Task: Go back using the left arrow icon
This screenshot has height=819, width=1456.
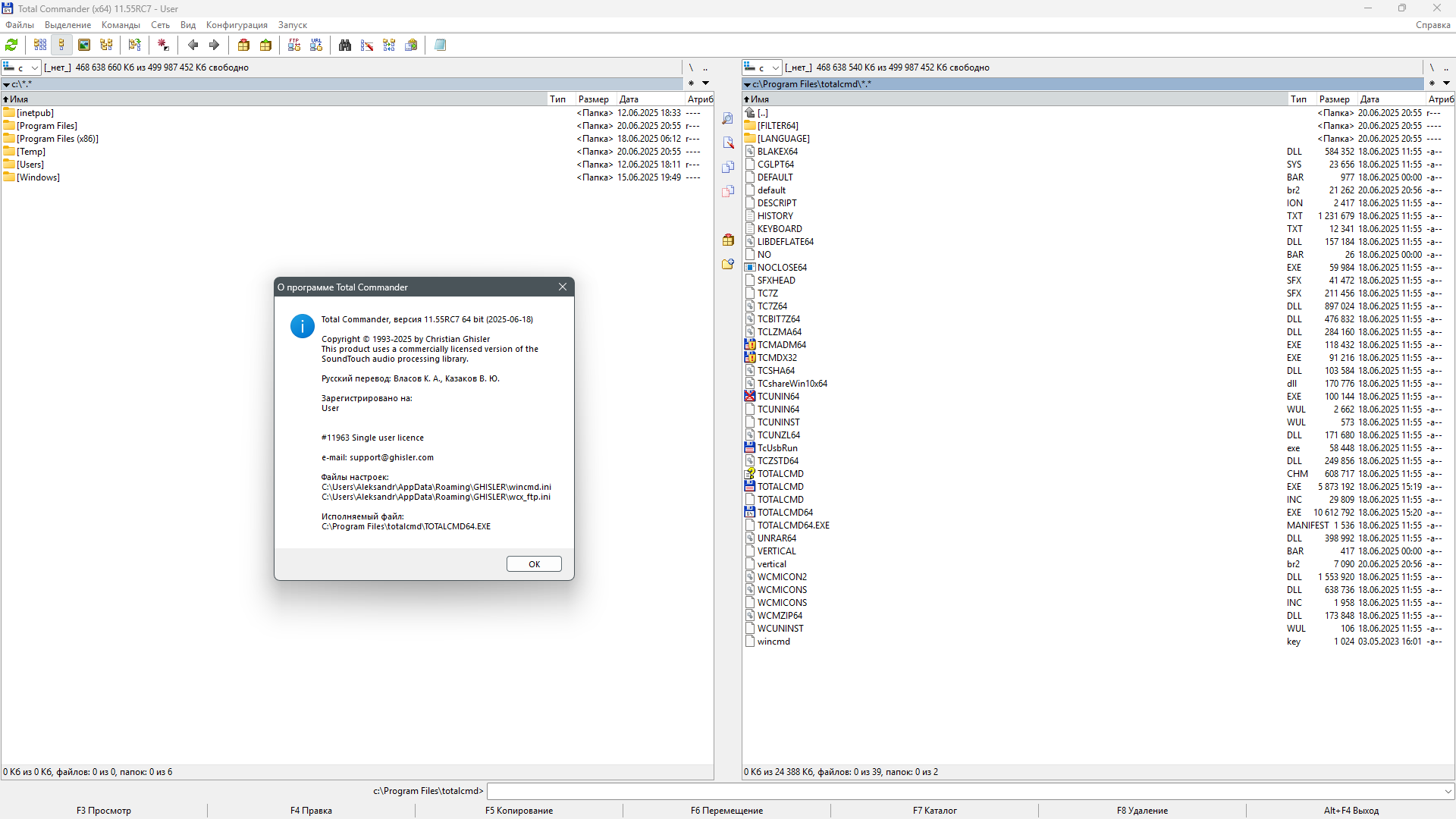Action: [193, 45]
